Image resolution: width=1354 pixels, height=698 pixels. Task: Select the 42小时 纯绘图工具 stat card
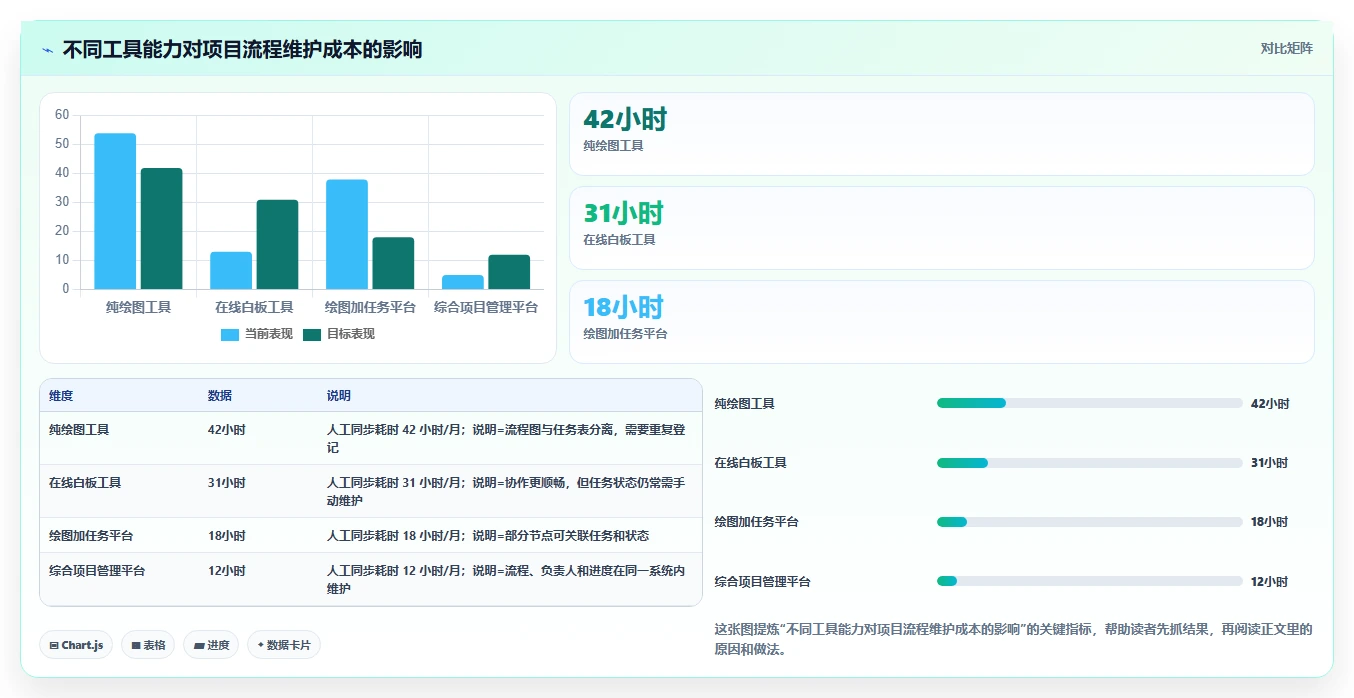click(x=941, y=134)
